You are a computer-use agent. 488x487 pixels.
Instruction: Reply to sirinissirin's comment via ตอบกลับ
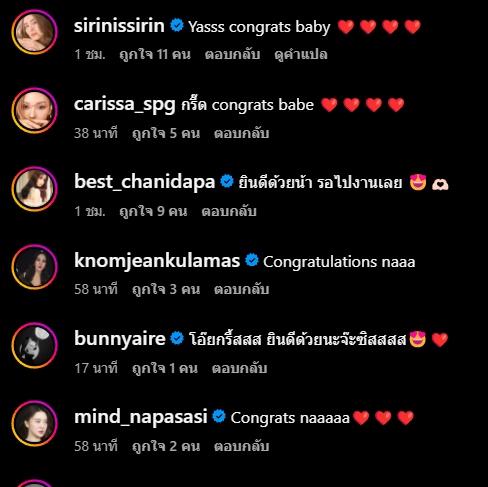(x=232, y=54)
